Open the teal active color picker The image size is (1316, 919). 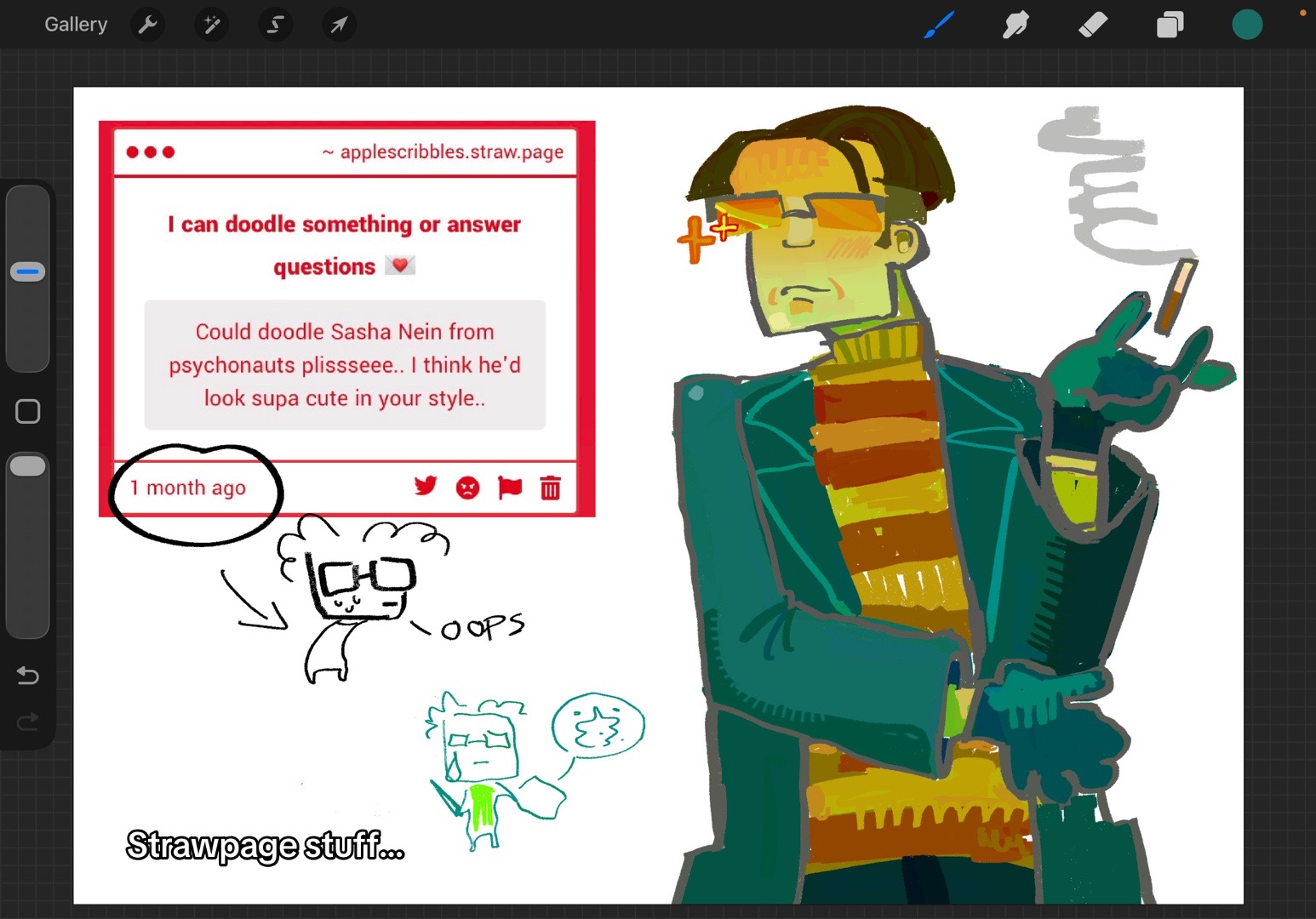(x=1247, y=25)
